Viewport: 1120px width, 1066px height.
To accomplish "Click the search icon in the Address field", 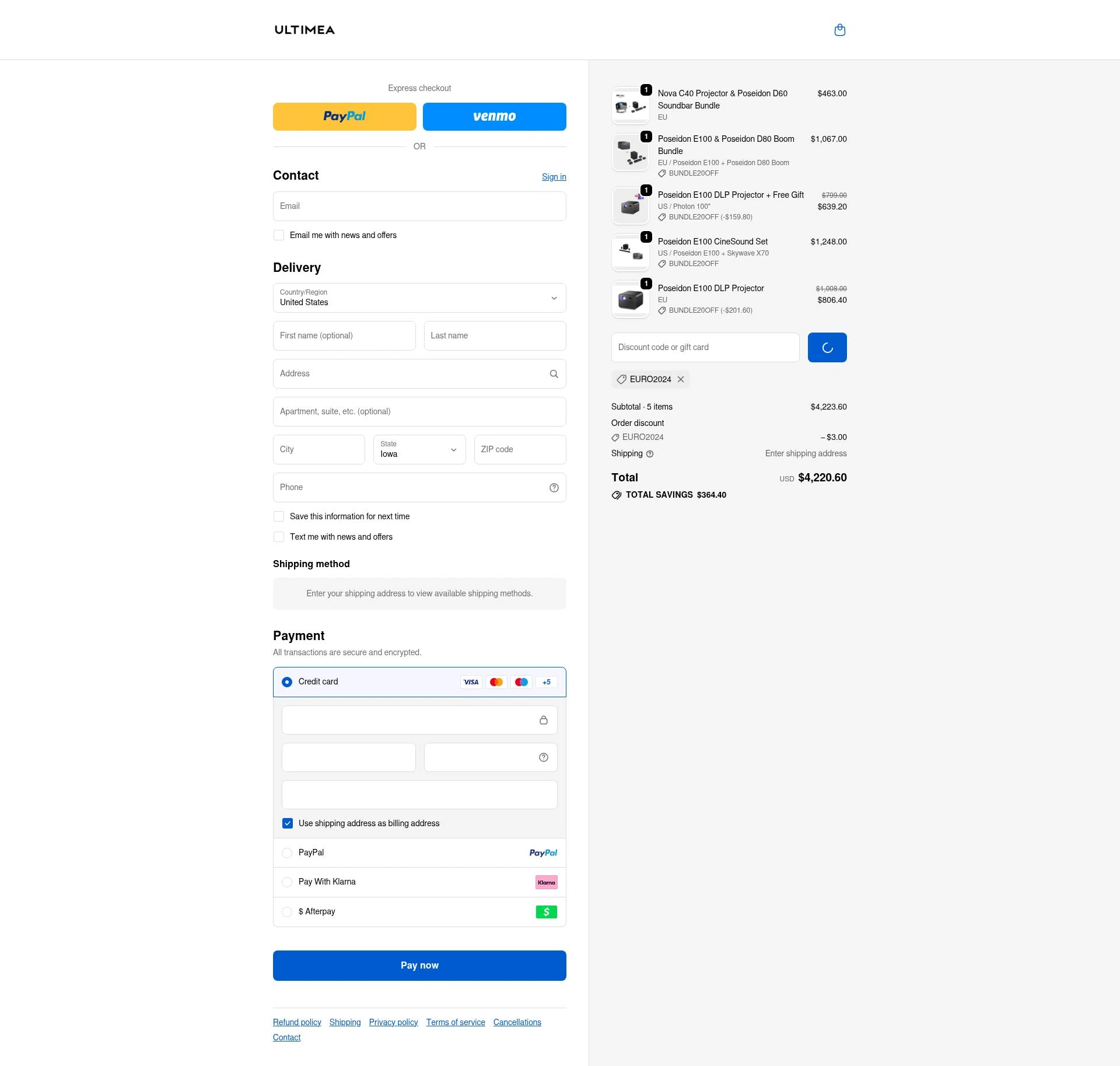I will click(x=554, y=373).
